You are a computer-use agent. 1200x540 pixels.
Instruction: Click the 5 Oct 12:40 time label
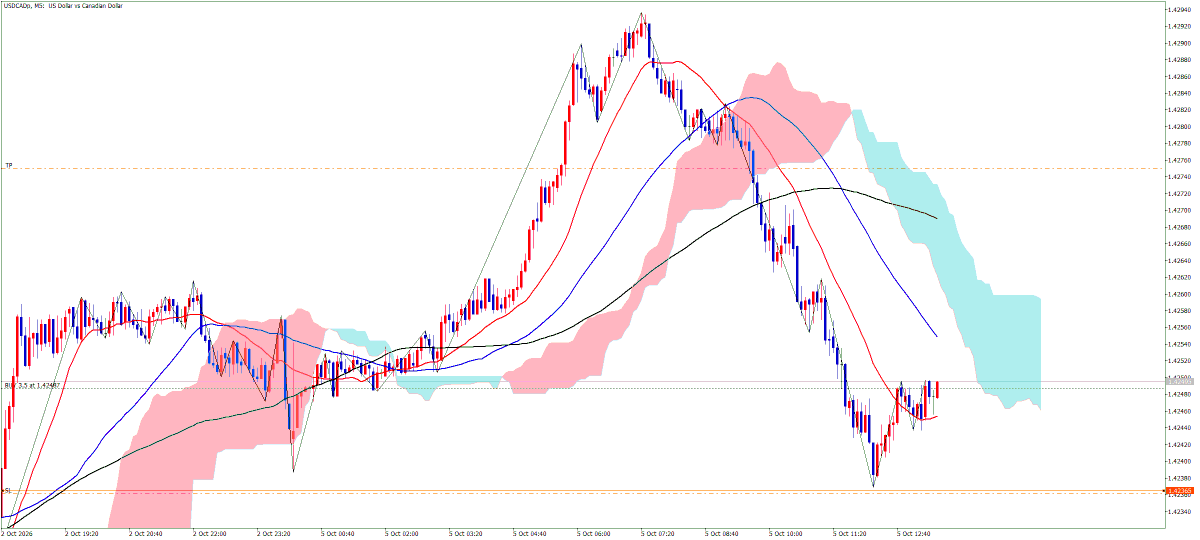coord(914,534)
